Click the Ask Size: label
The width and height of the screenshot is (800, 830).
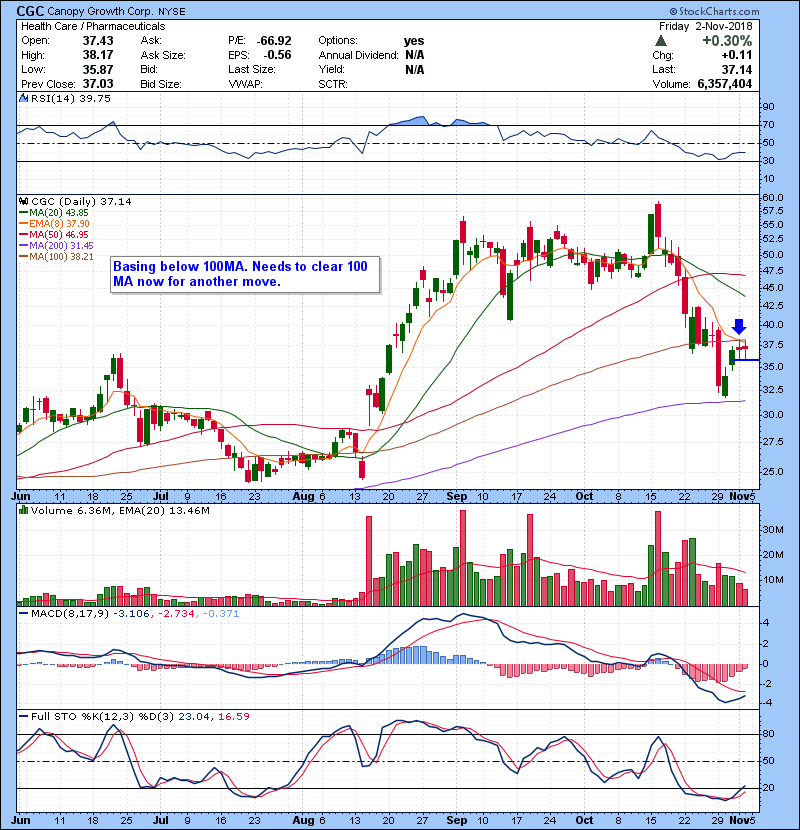coord(163,55)
